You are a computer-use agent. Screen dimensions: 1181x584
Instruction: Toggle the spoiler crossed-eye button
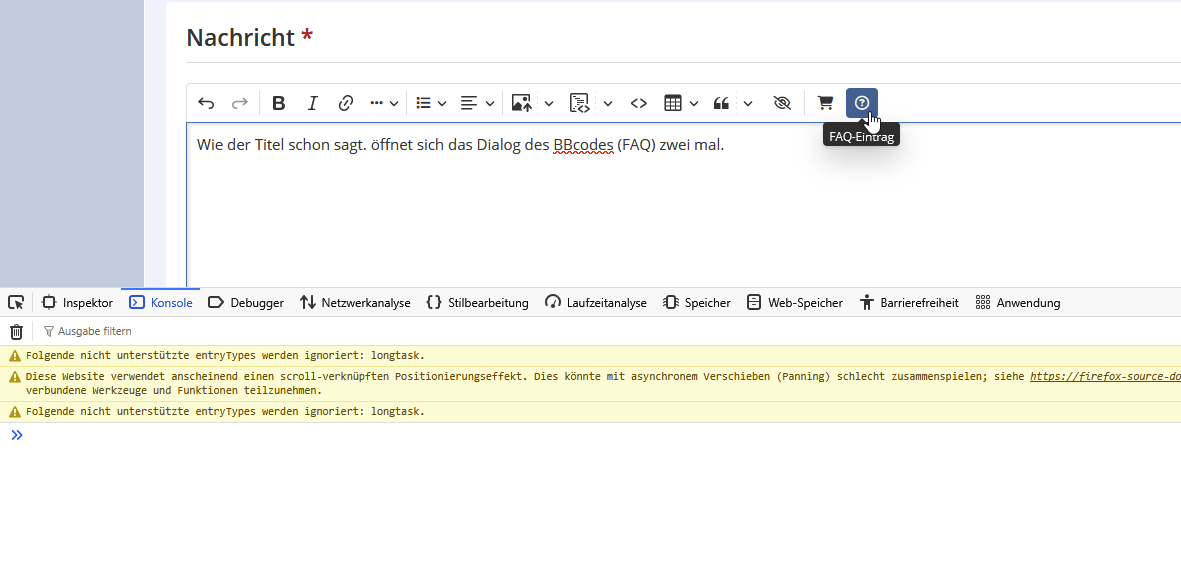(782, 103)
